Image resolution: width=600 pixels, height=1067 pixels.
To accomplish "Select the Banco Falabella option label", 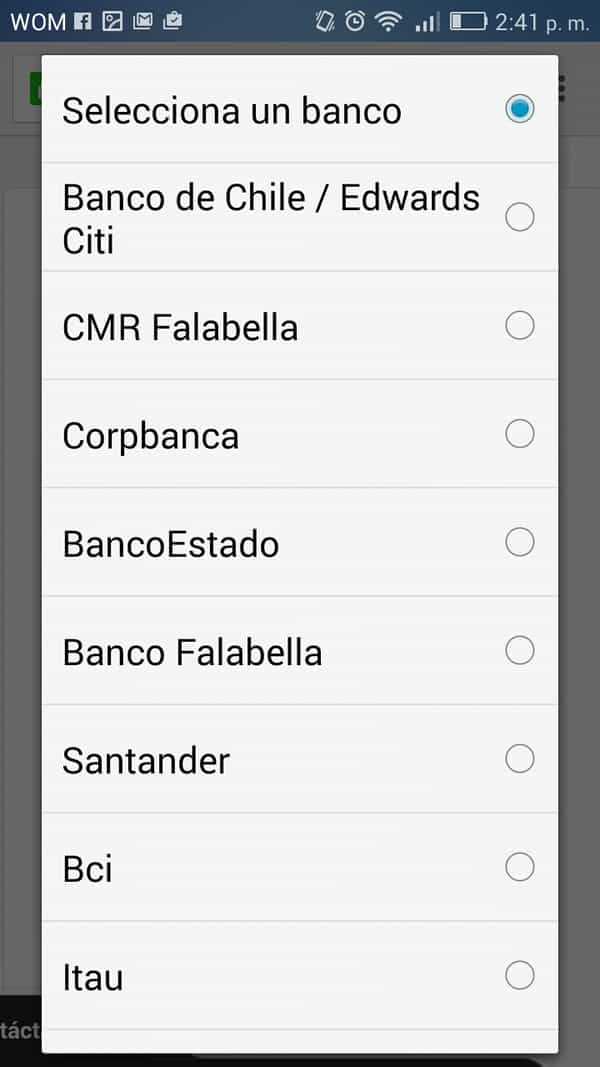I will coord(192,653).
